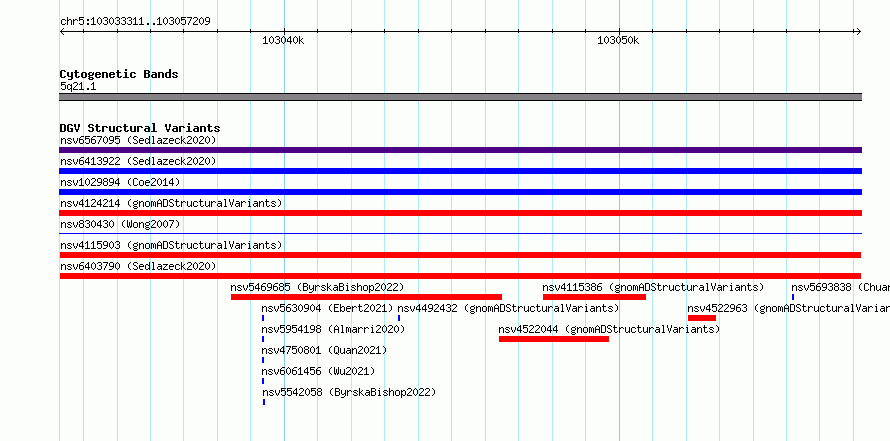Open the nsv4115903 gnomAD label
The image size is (890, 441).
[x=171, y=245]
